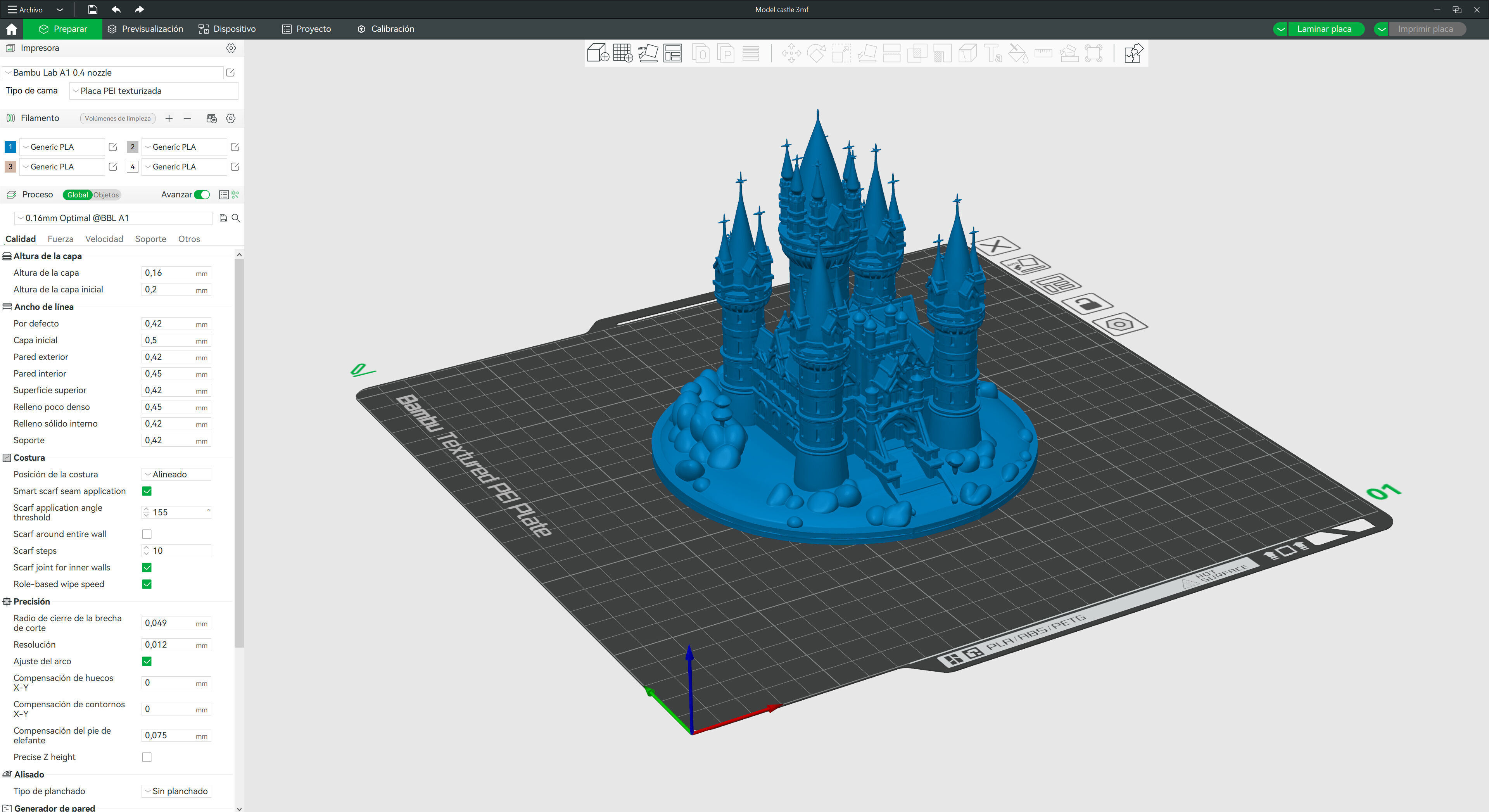This screenshot has height=812, width=1489.
Task: Click the Undo arrow
Action: 116,9
